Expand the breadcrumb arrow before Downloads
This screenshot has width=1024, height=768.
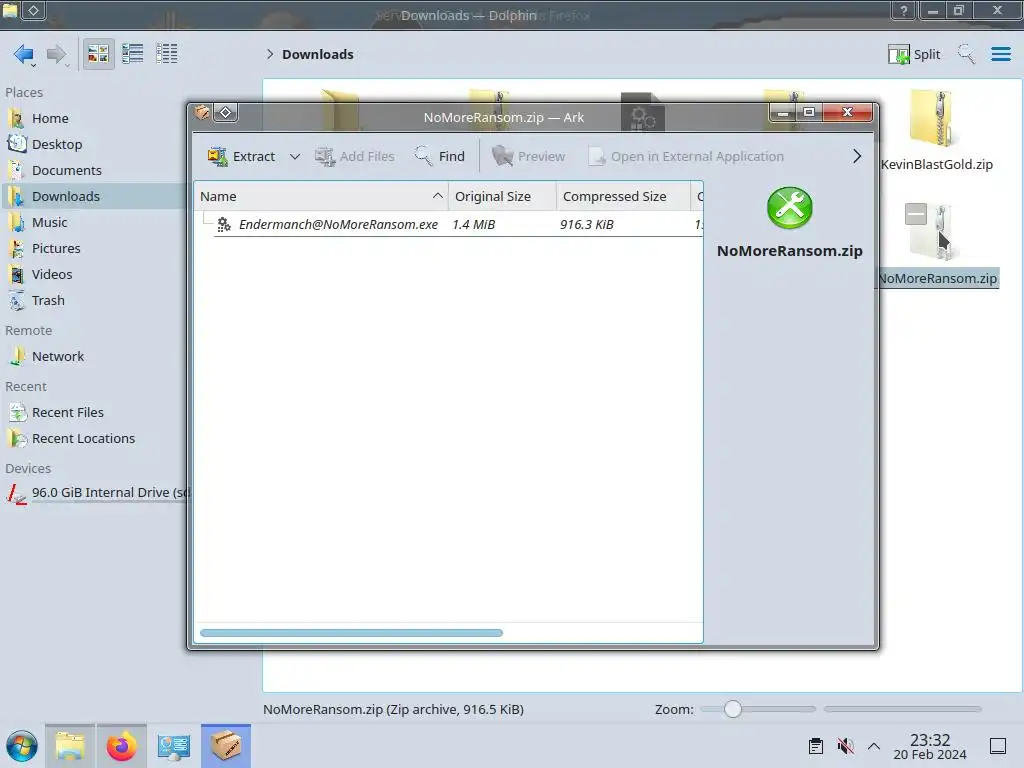[270, 54]
